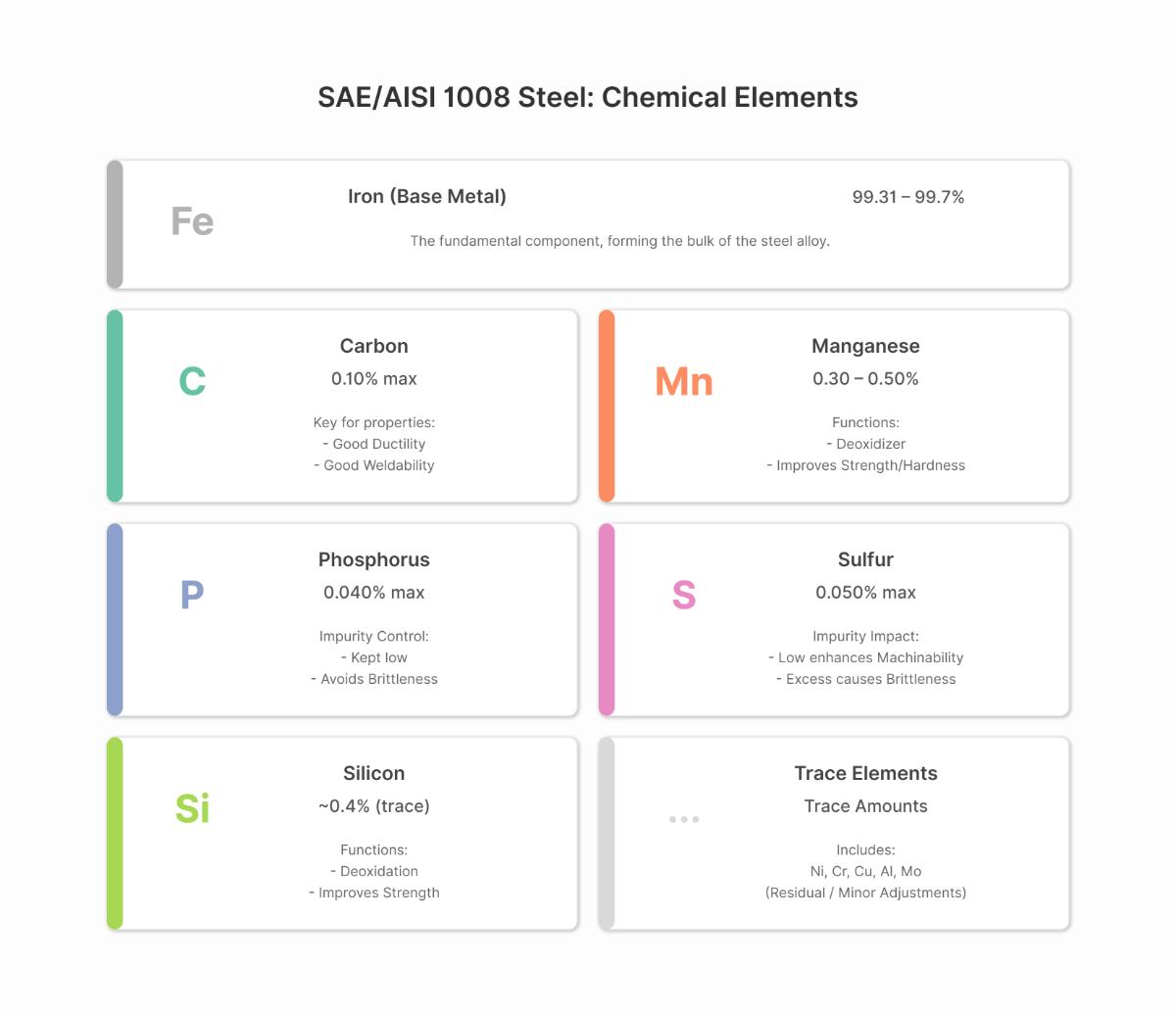Click the Trace Elements heading
1176x1015 pixels.
pyautogui.click(x=865, y=773)
